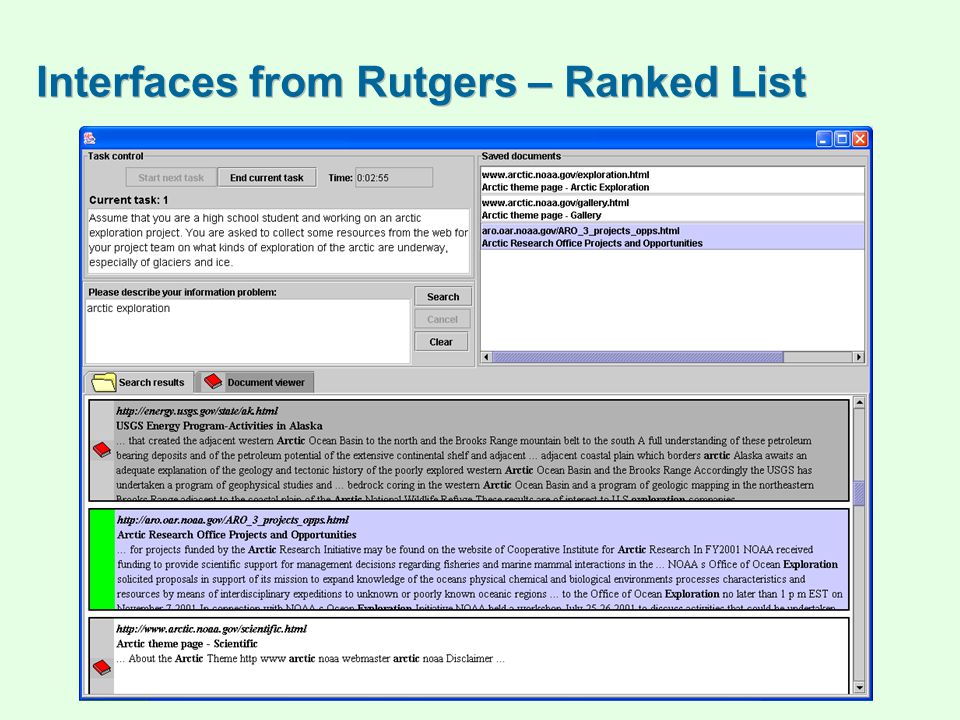Screen dimensions: 960x720
Task: Switch to the Search results tab
Action: [139, 382]
